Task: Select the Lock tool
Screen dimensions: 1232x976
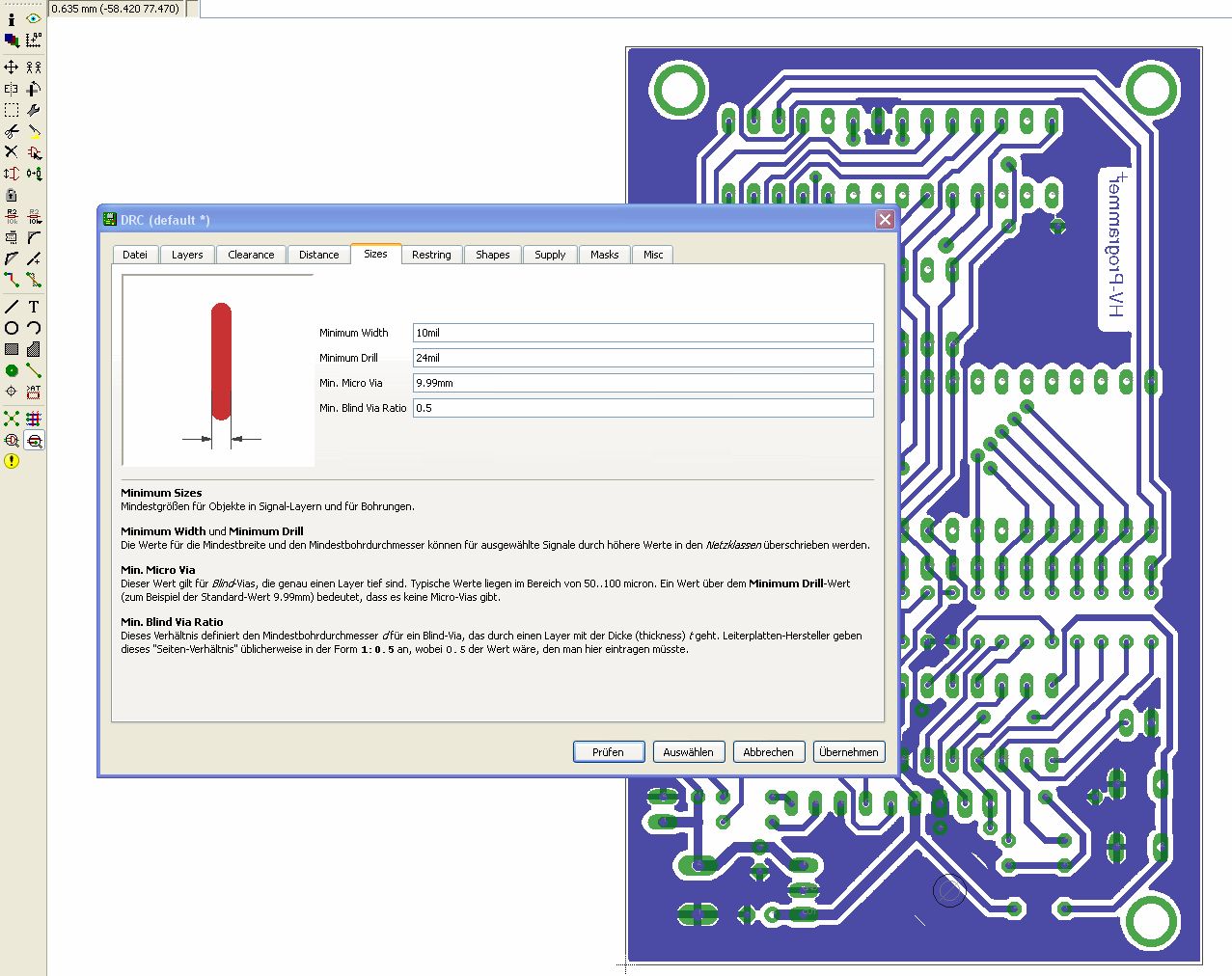Action: tap(12, 195)
